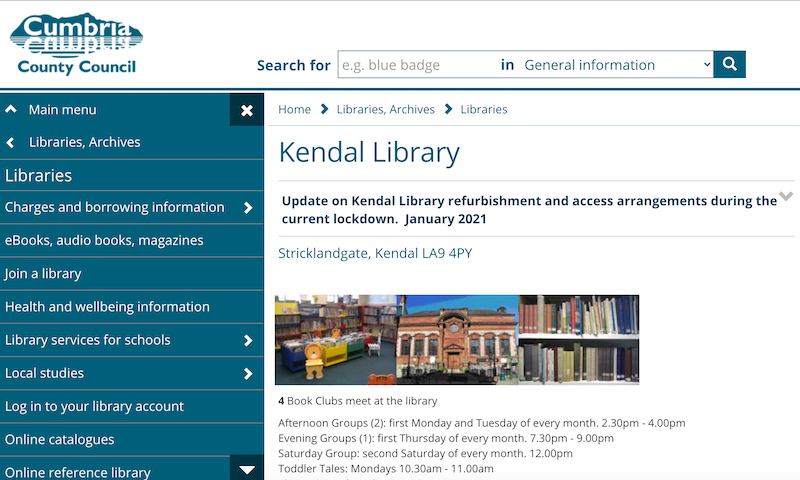Open eBooks, audio books, magazines menu item
Viewport: 800px width, 480px height.
coord(104,240)
